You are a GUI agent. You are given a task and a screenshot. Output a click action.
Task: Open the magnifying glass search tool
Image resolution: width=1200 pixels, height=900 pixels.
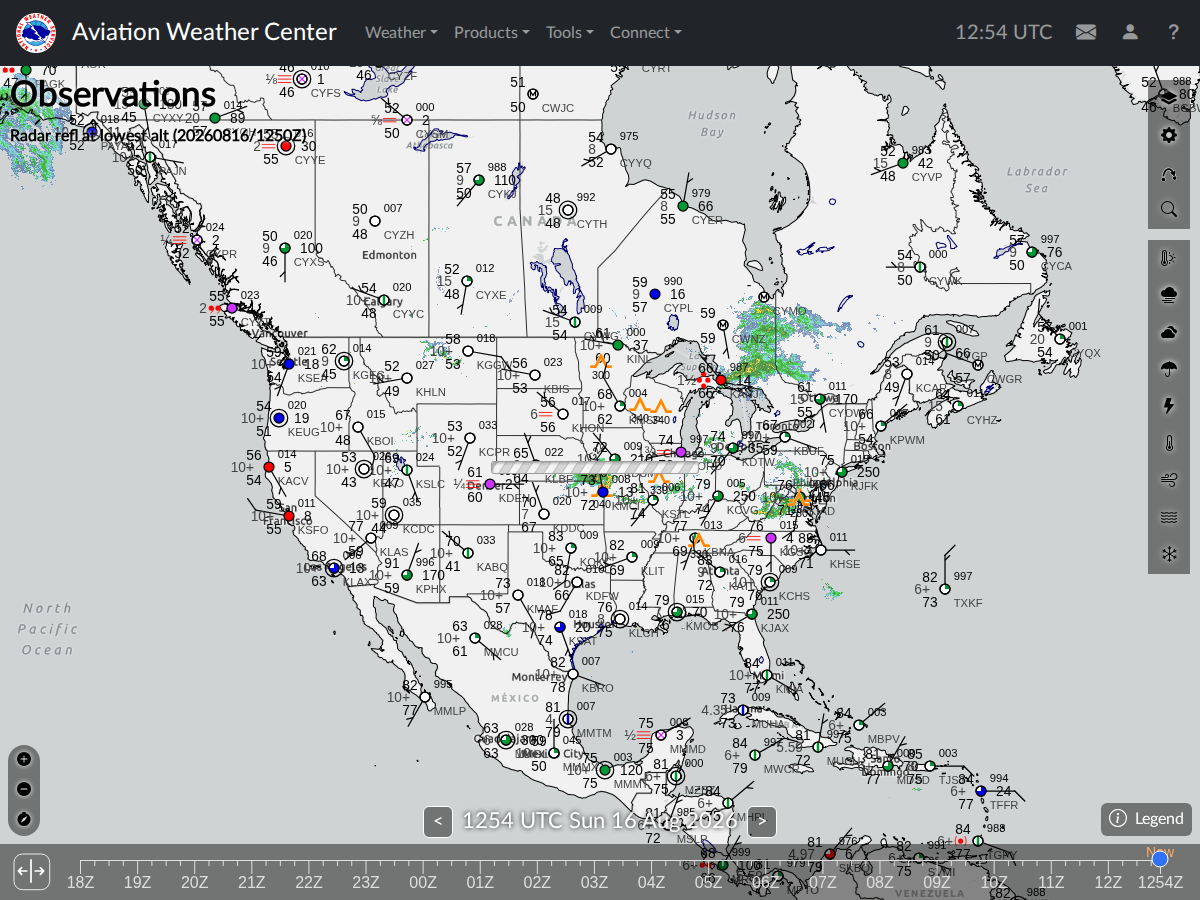point(1169,210)
